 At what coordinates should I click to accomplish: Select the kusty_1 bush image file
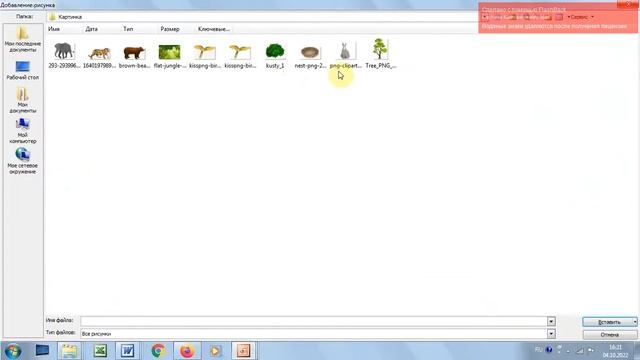tap(275, 55)
